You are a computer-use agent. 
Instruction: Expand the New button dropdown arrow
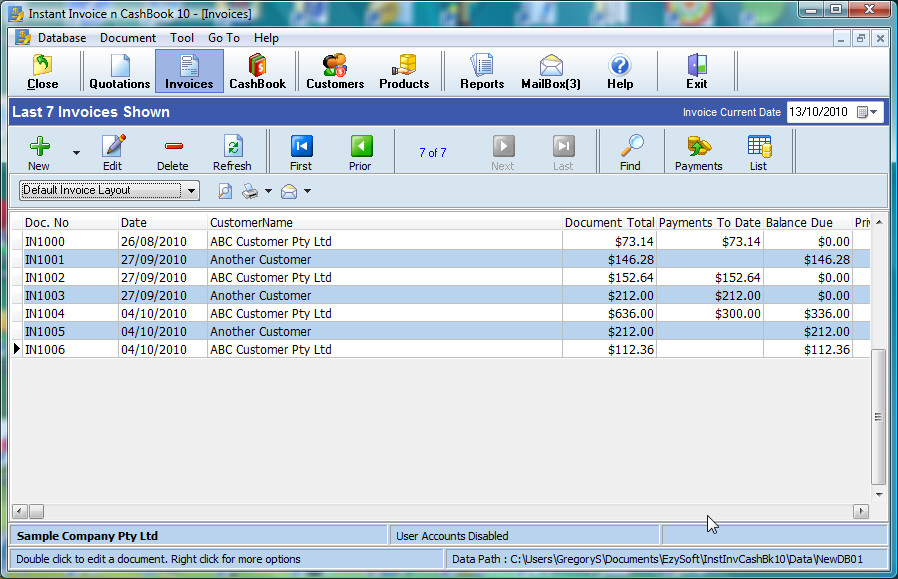click(x=76, y=153)
